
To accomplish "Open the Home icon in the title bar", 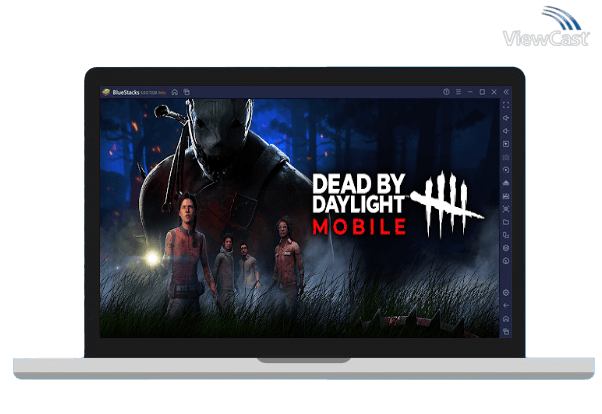I will coord(175,92).
